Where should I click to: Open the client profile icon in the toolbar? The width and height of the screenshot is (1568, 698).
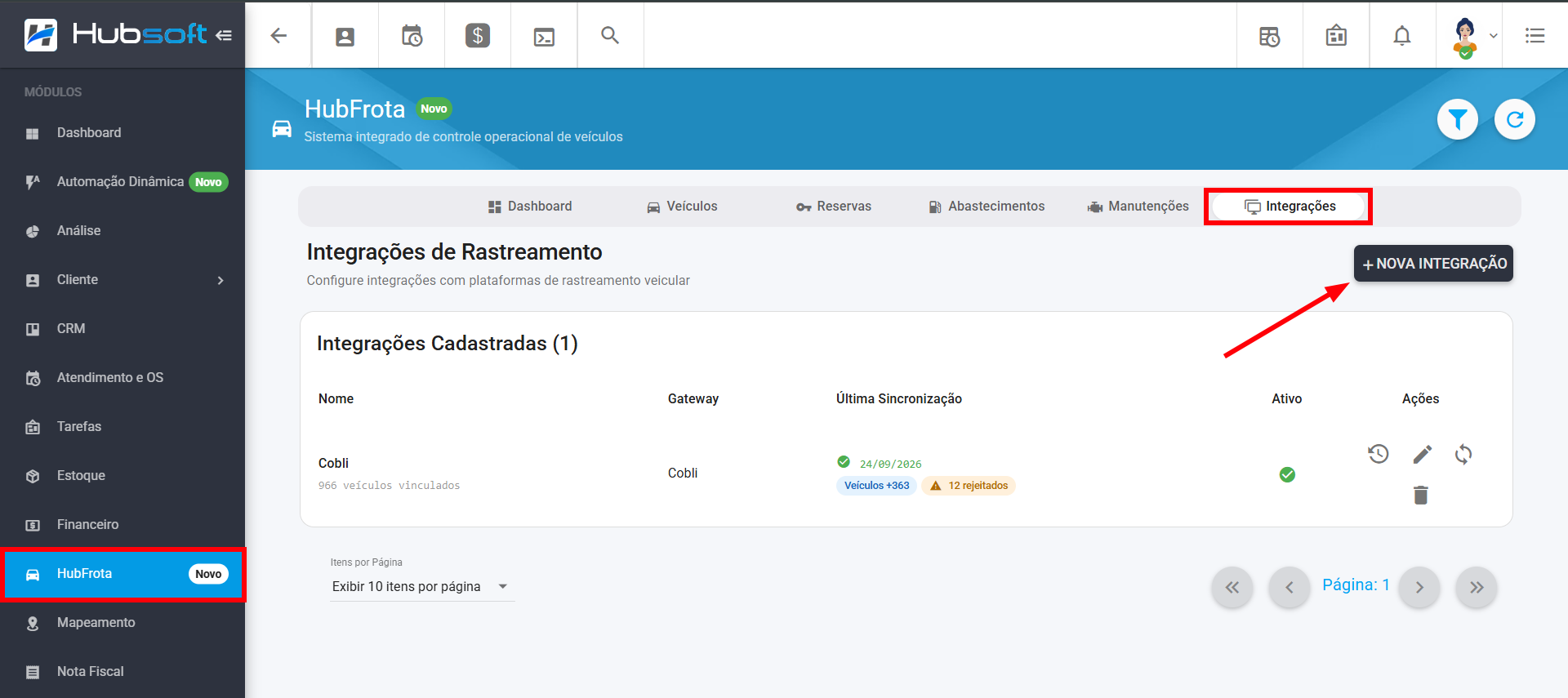(x=345, y=36)
